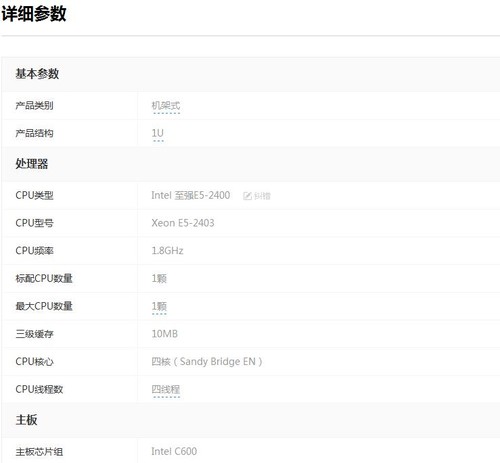The image size is (500, 463).
Task: Click the 详细参数 page heading
Action: tap(34, 14)
